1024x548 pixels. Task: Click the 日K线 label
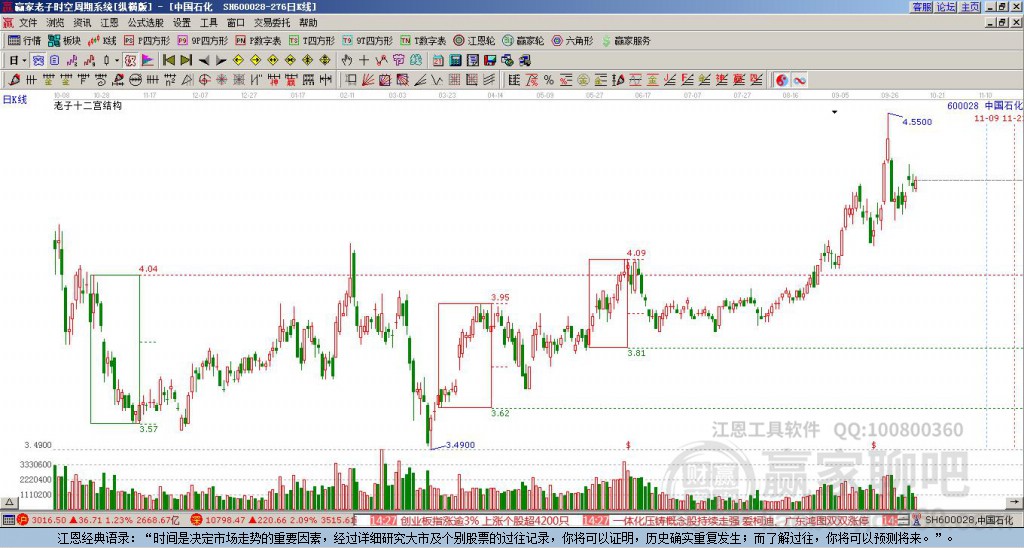pos(15,100)
